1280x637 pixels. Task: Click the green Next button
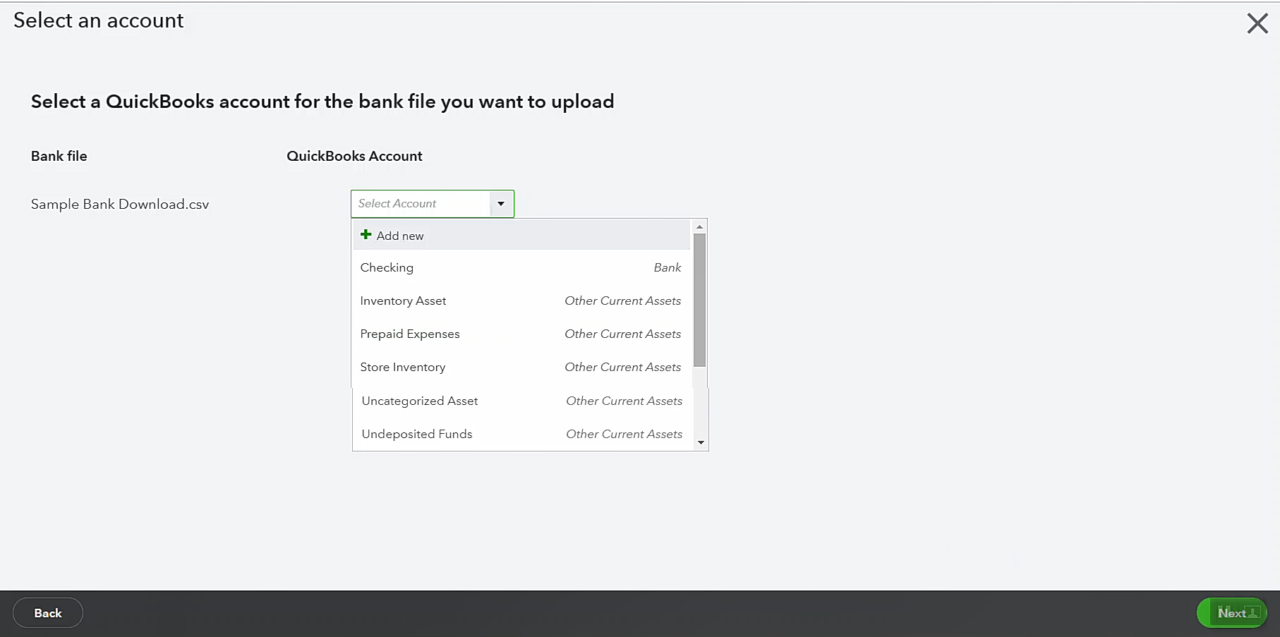click(x=1231, y=612)
